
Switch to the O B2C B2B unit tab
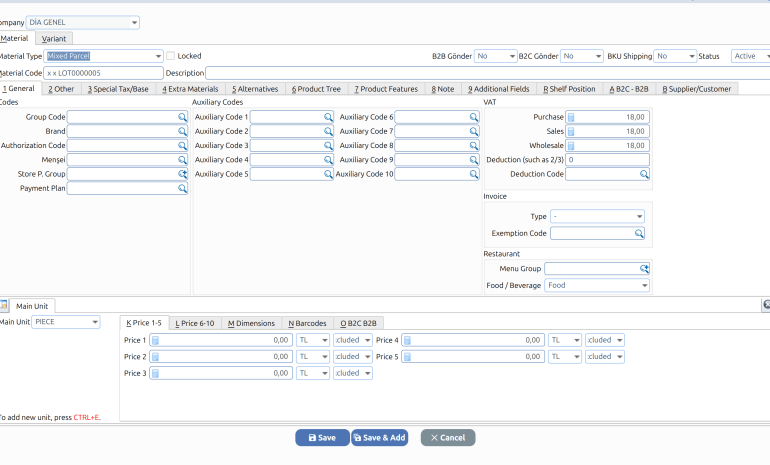coord(359,323)
